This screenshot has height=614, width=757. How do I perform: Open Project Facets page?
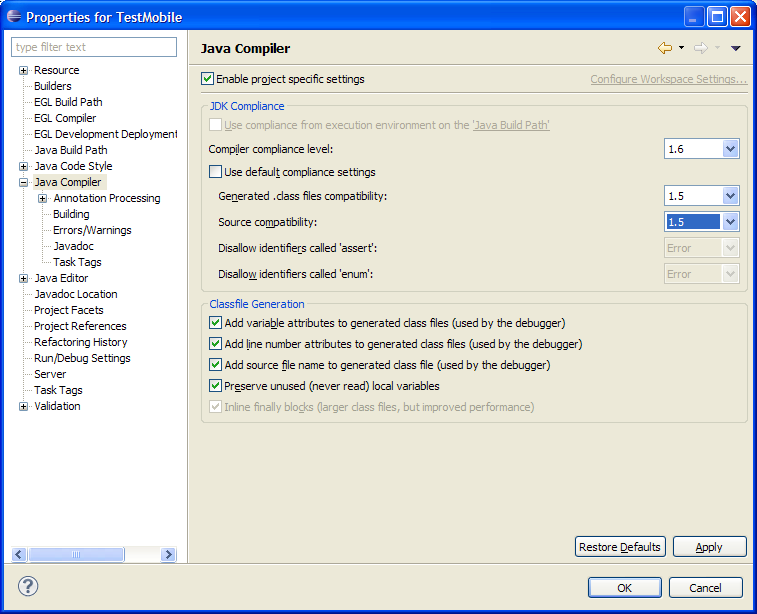click(x=69, y=310)
